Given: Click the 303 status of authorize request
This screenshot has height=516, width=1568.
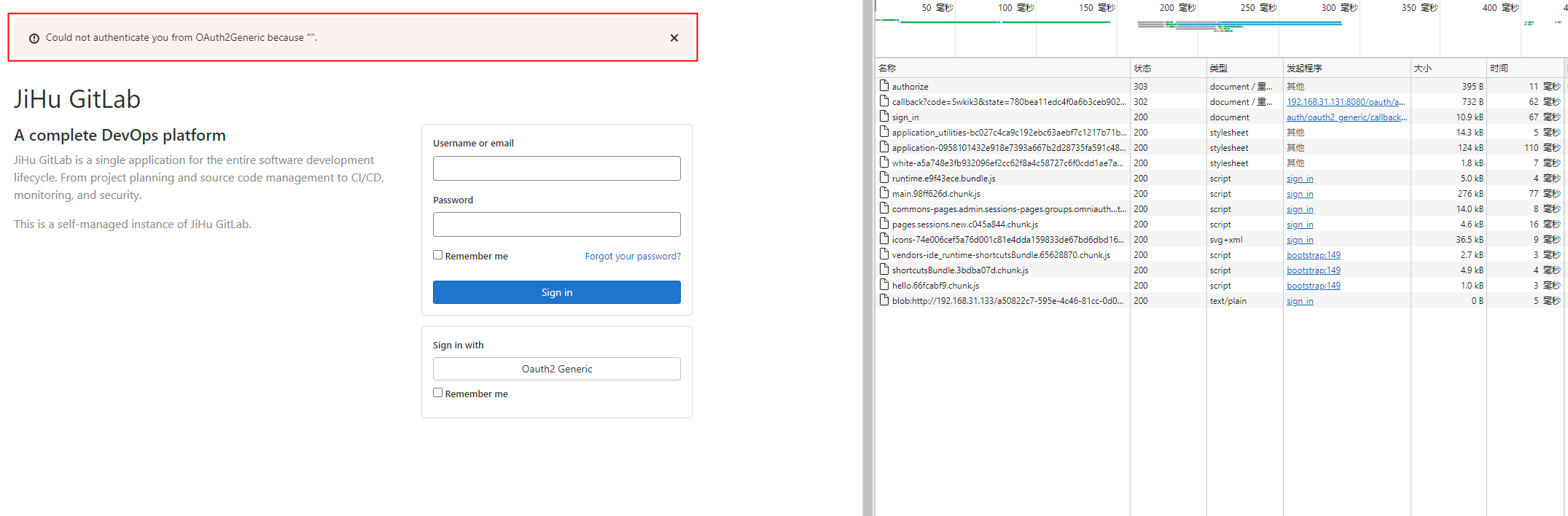Looking at the screenshot, I should (x=1141, y=87).
